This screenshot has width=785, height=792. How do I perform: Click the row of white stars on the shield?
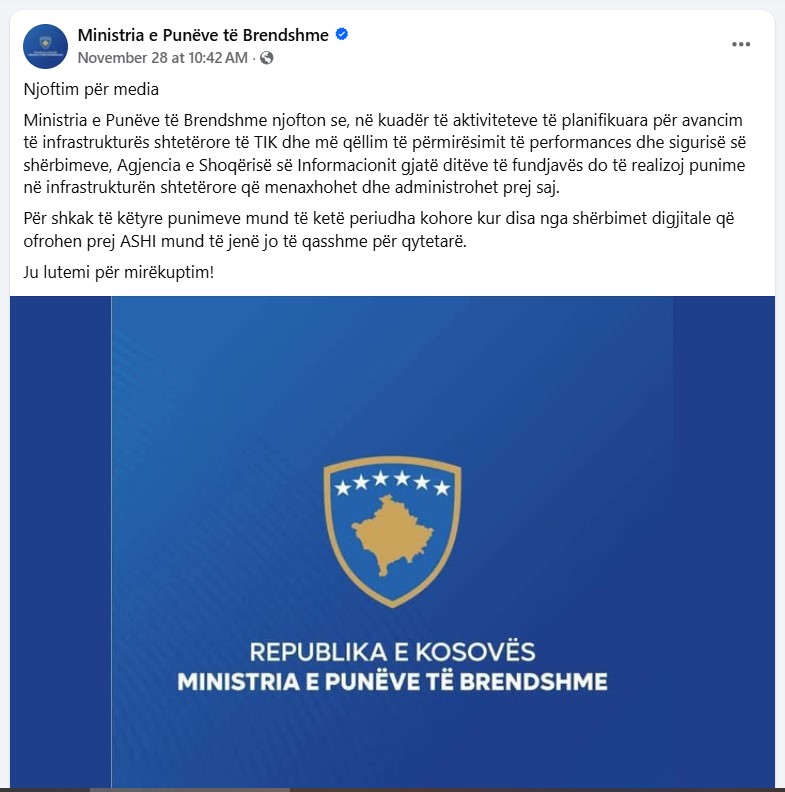pos(392,486)
